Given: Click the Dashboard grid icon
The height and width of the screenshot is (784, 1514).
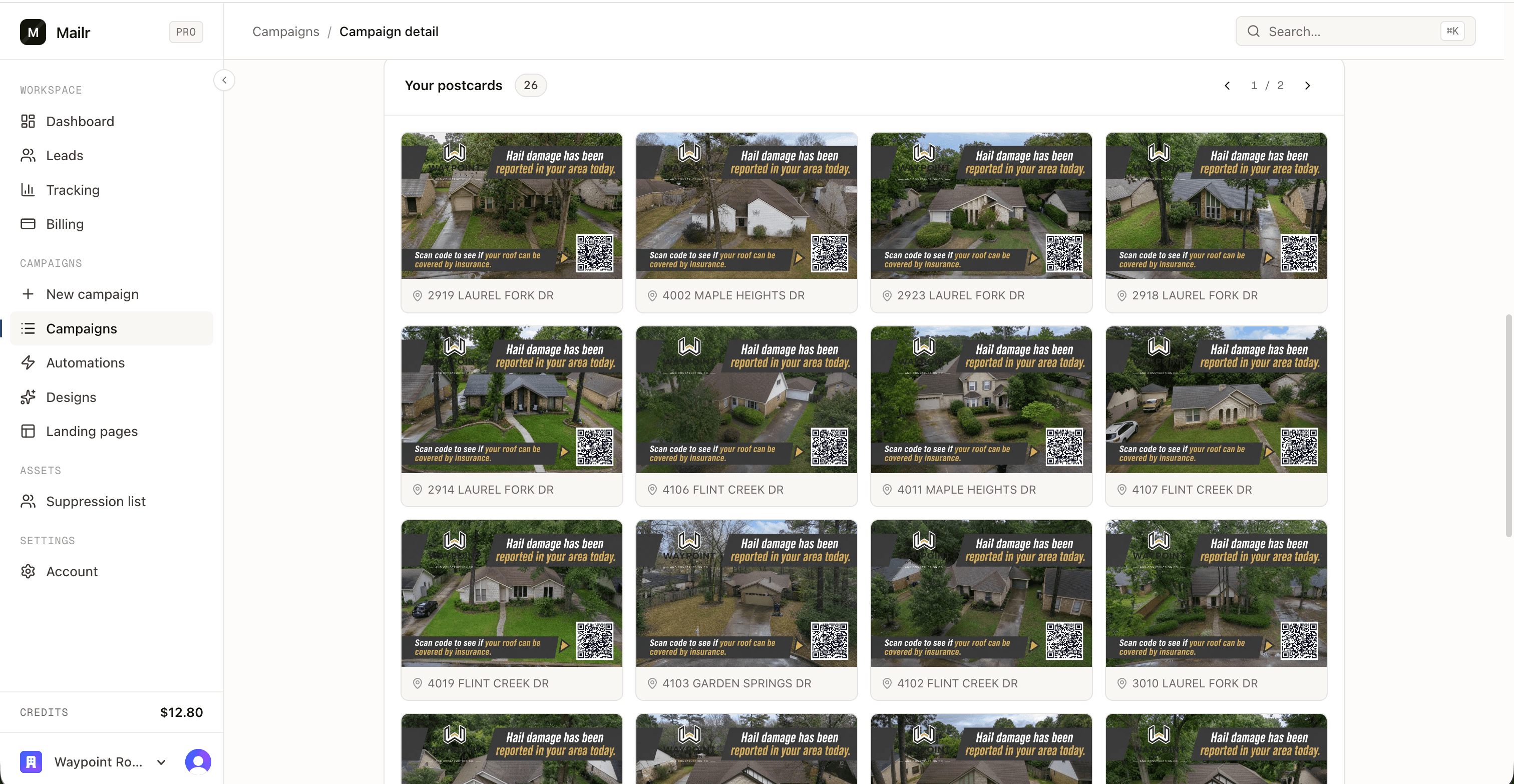Looking at the screenshot, I should [28, 121].
